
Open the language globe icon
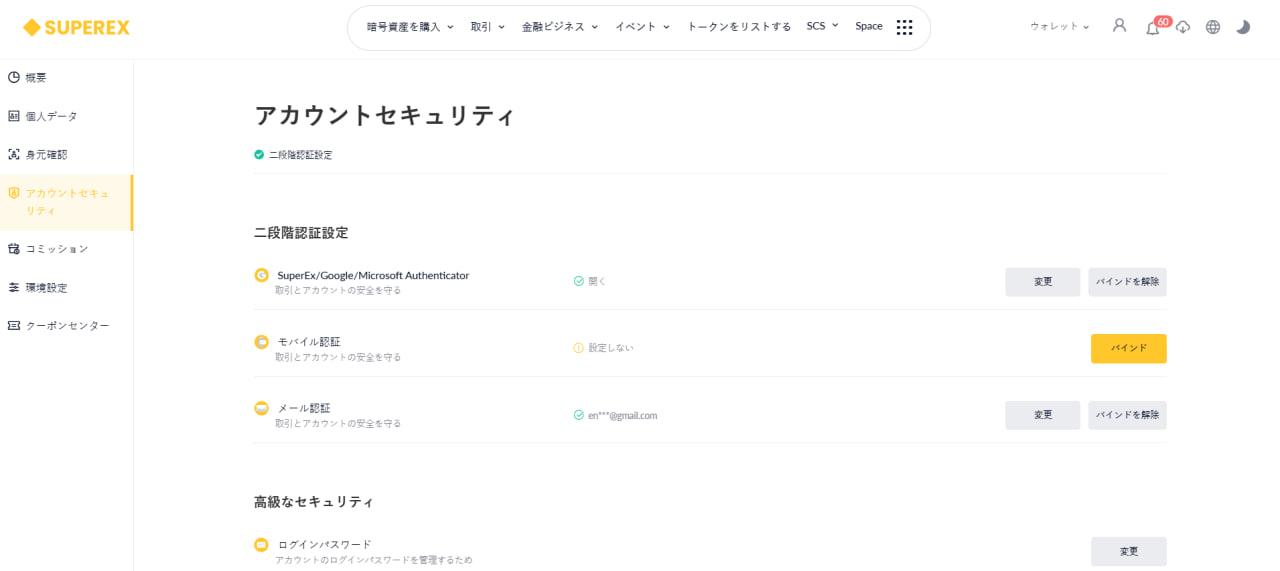click(1213, 27)
